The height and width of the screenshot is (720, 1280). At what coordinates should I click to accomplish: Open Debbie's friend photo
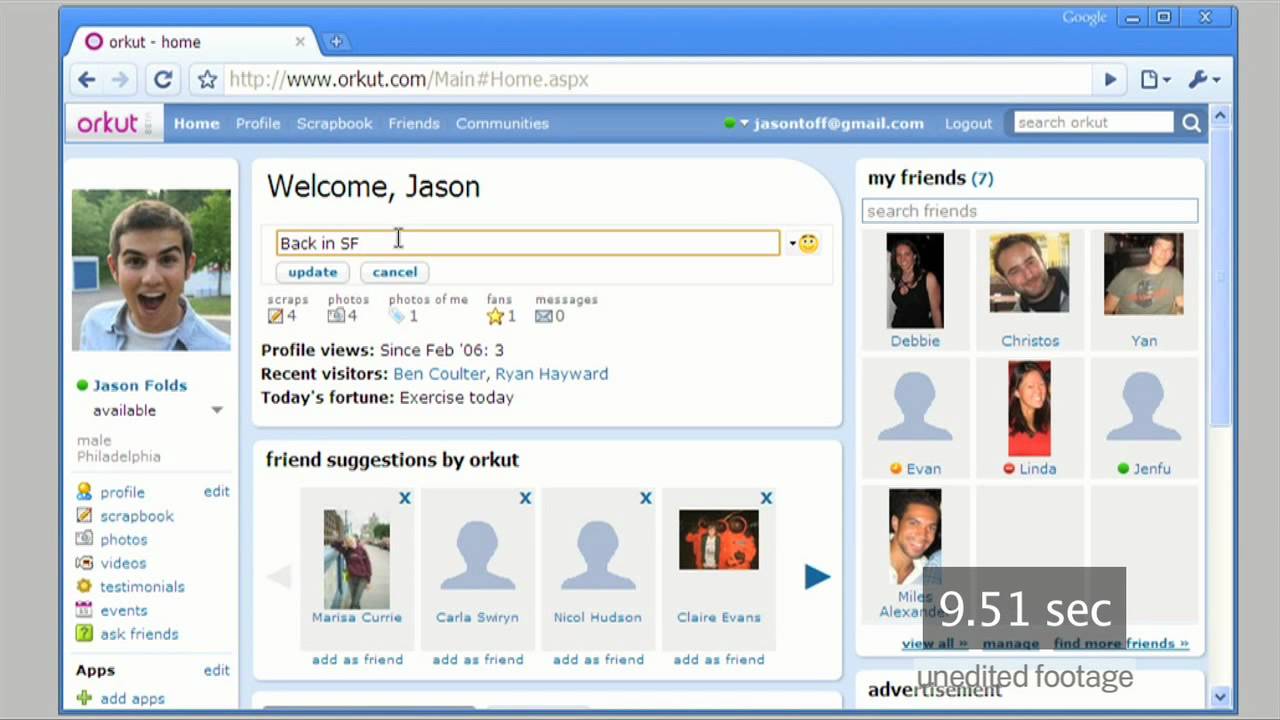(x=915, y=281)
